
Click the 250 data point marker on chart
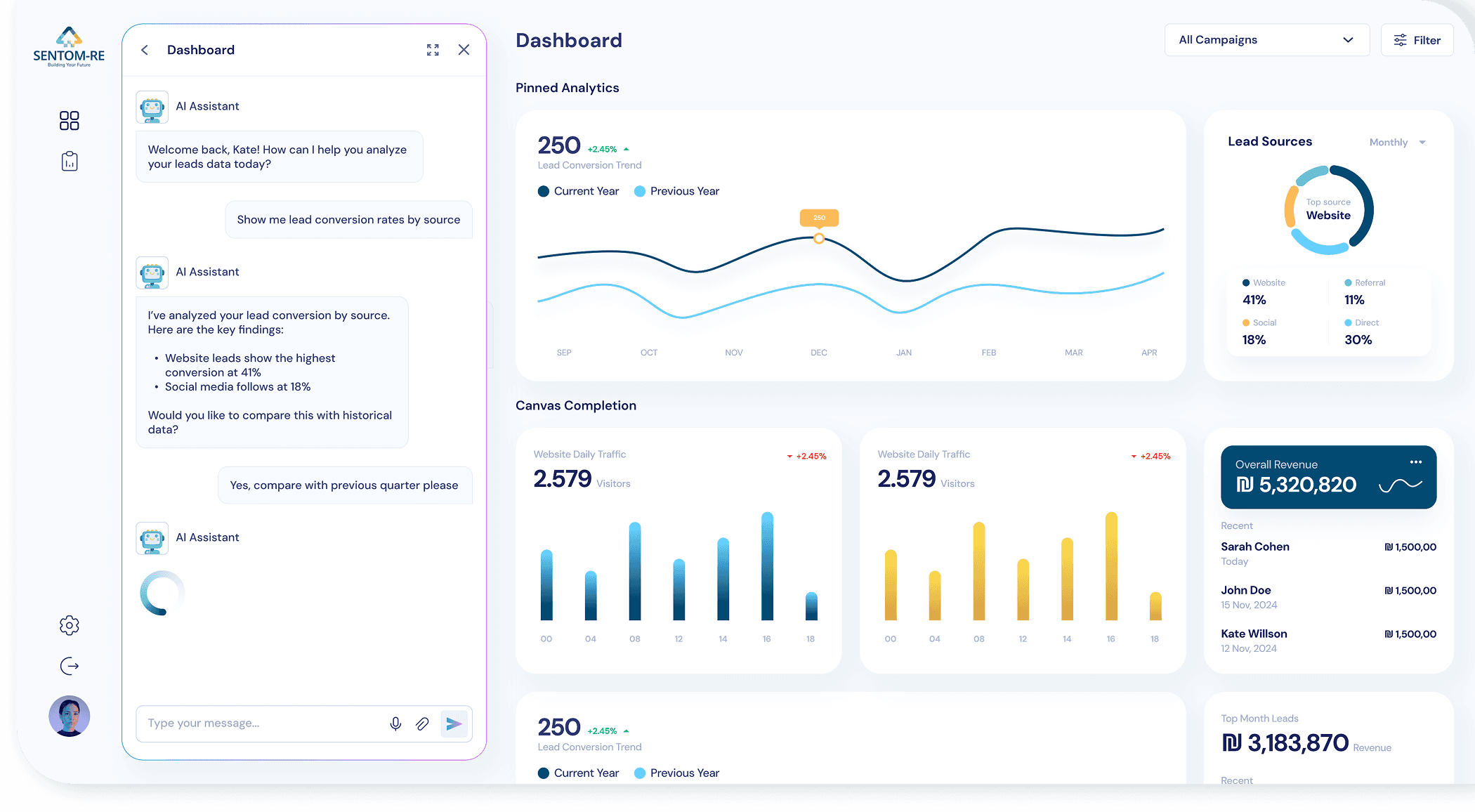coord(819,239)
